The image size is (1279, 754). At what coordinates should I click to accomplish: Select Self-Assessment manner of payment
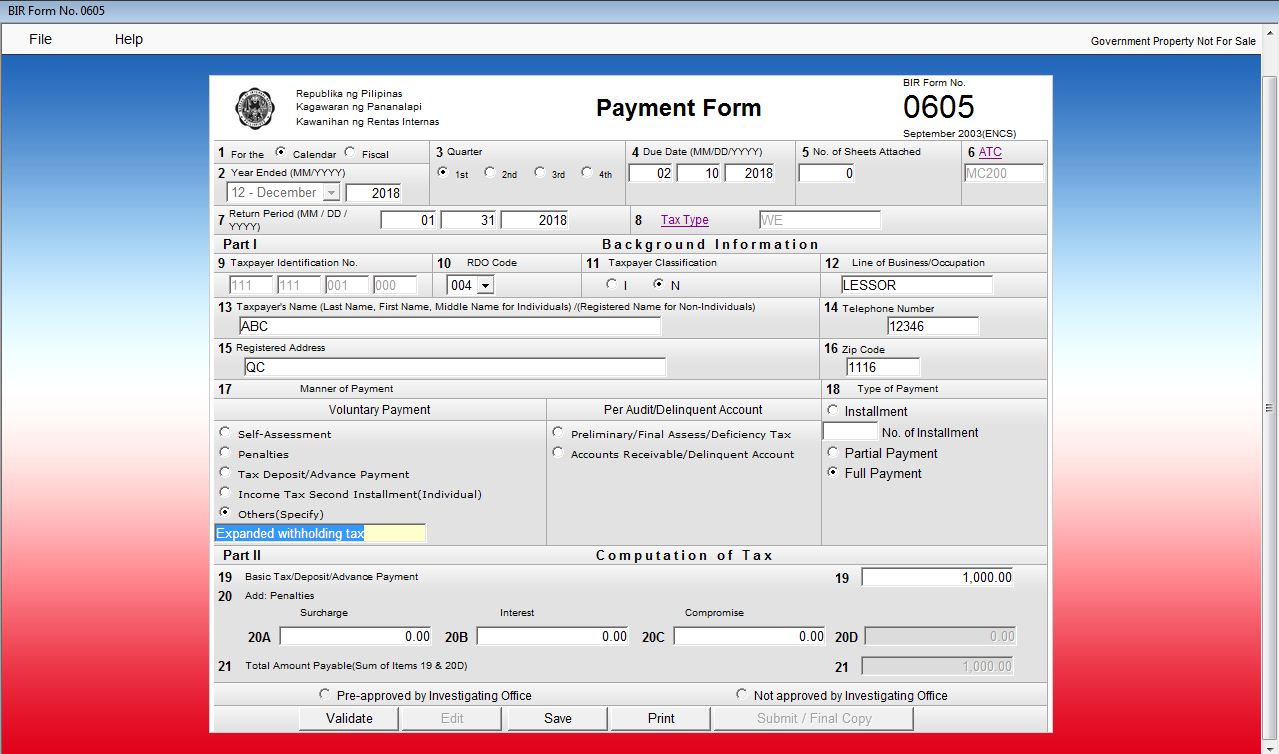tap(225, 432)
